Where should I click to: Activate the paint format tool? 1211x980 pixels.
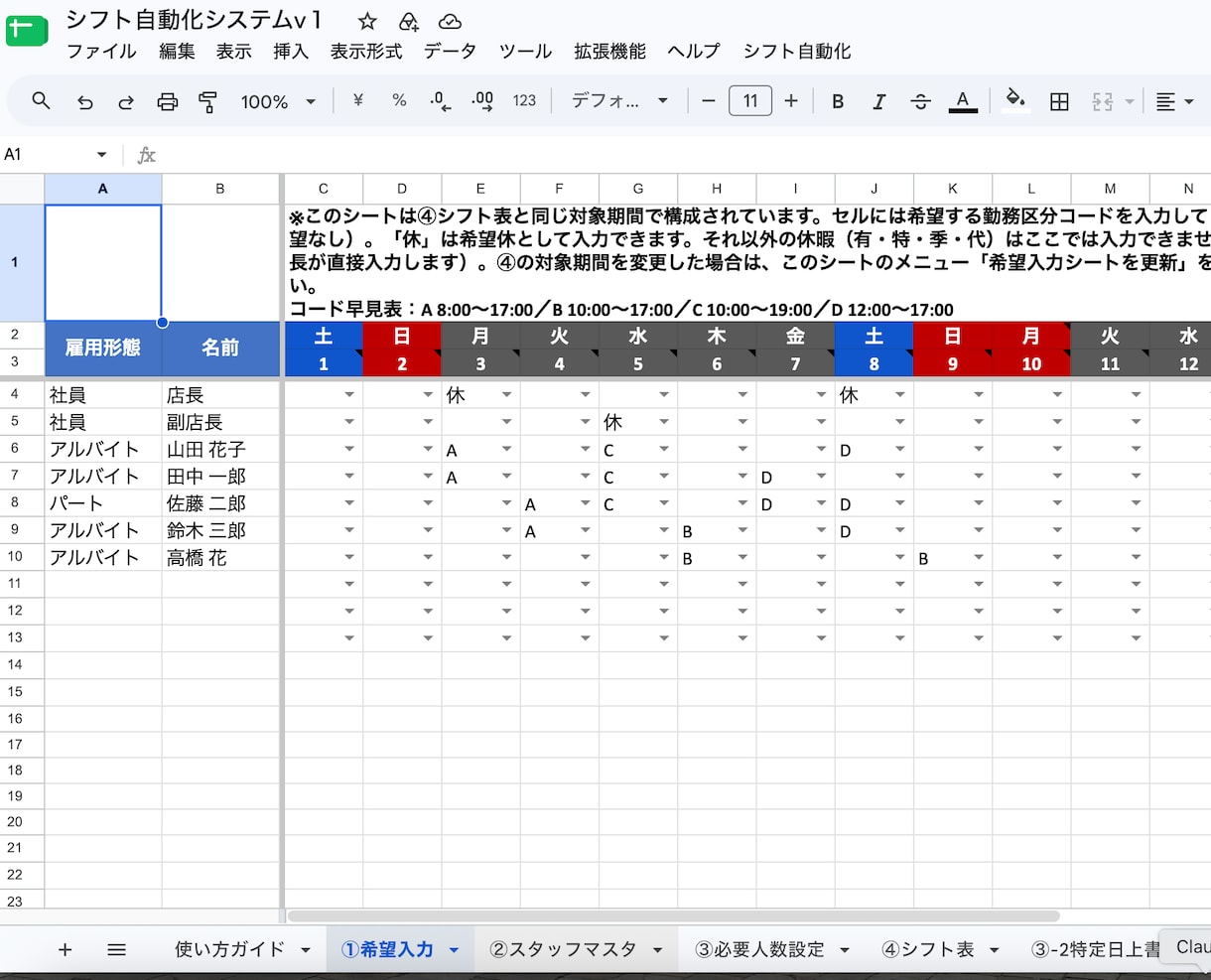(x=208, y=101)
